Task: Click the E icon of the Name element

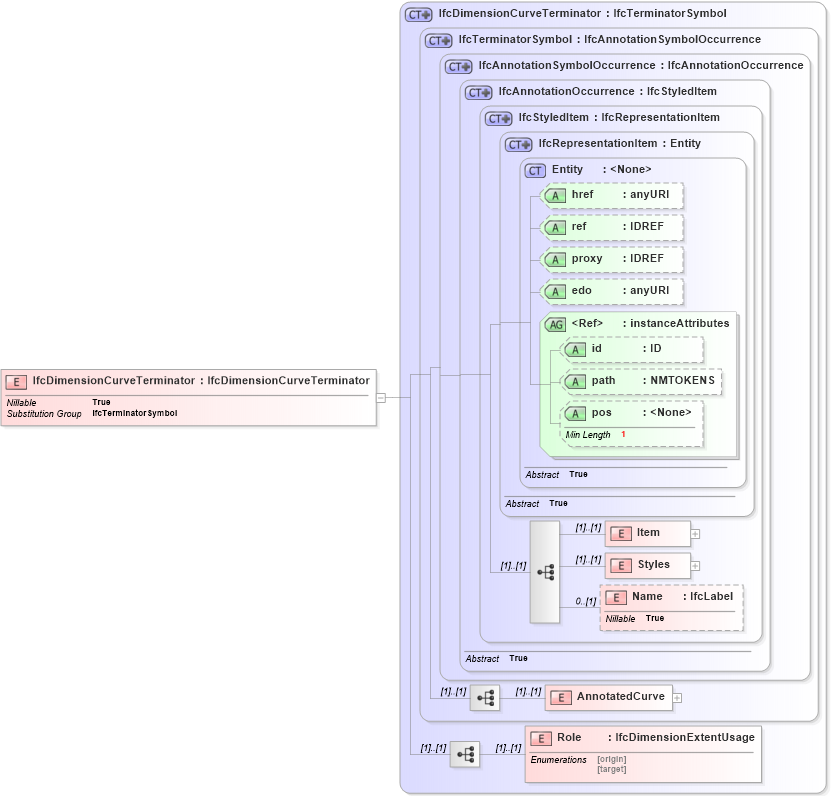Action: [615, 596]
